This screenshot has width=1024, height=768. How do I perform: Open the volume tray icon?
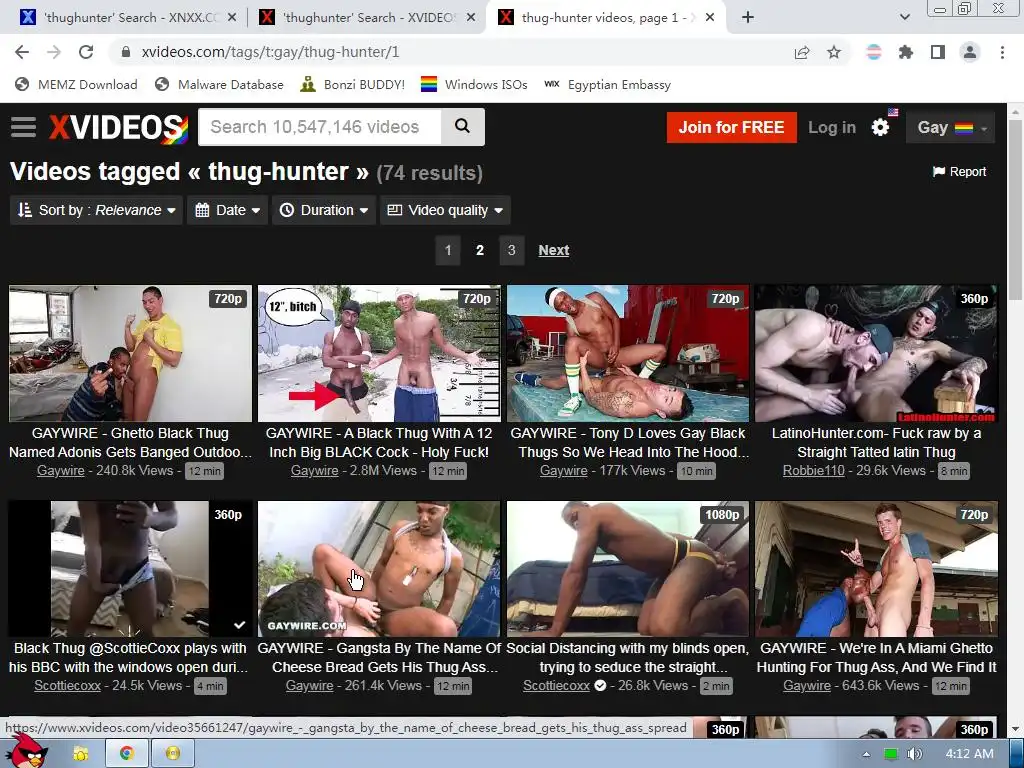click(x=914, y=754)
